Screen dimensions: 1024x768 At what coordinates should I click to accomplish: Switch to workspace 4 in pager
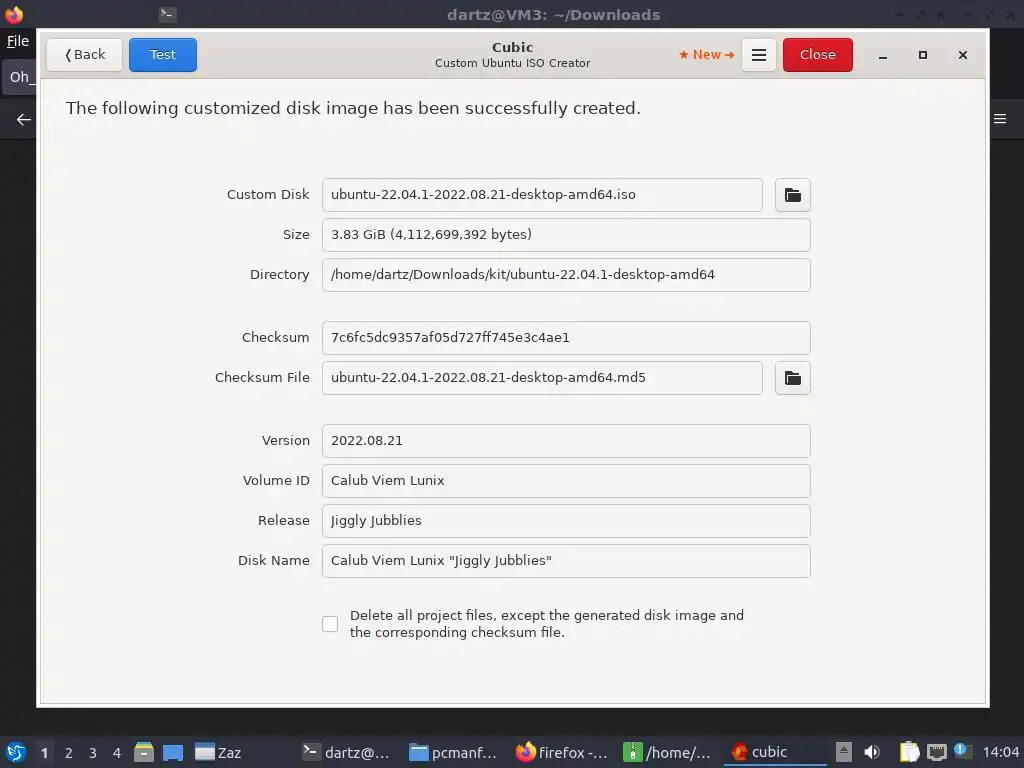(x=117, y=753)
